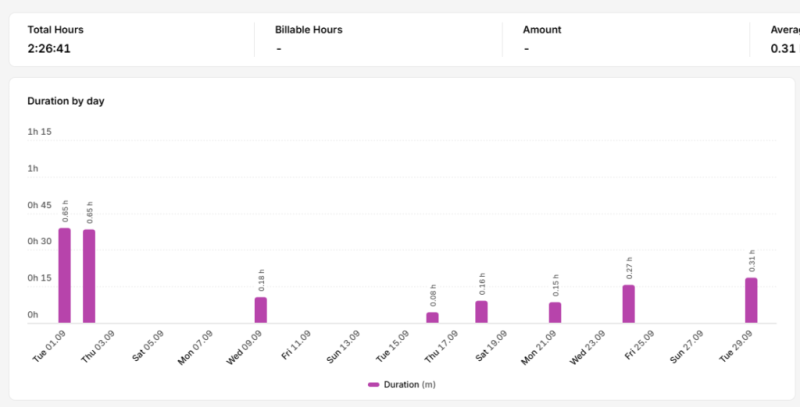Click the Thu 03.09 axis label
The image size is (800, 407).
point(98,346)
